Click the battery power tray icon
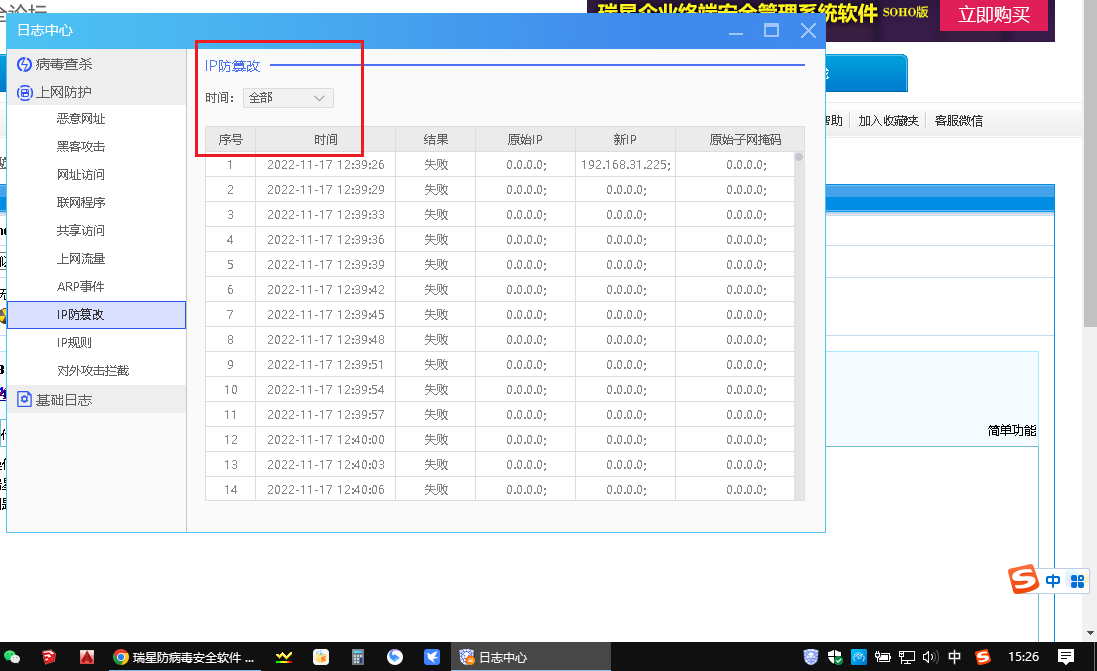1097x671 pixels. click(882, 657)
